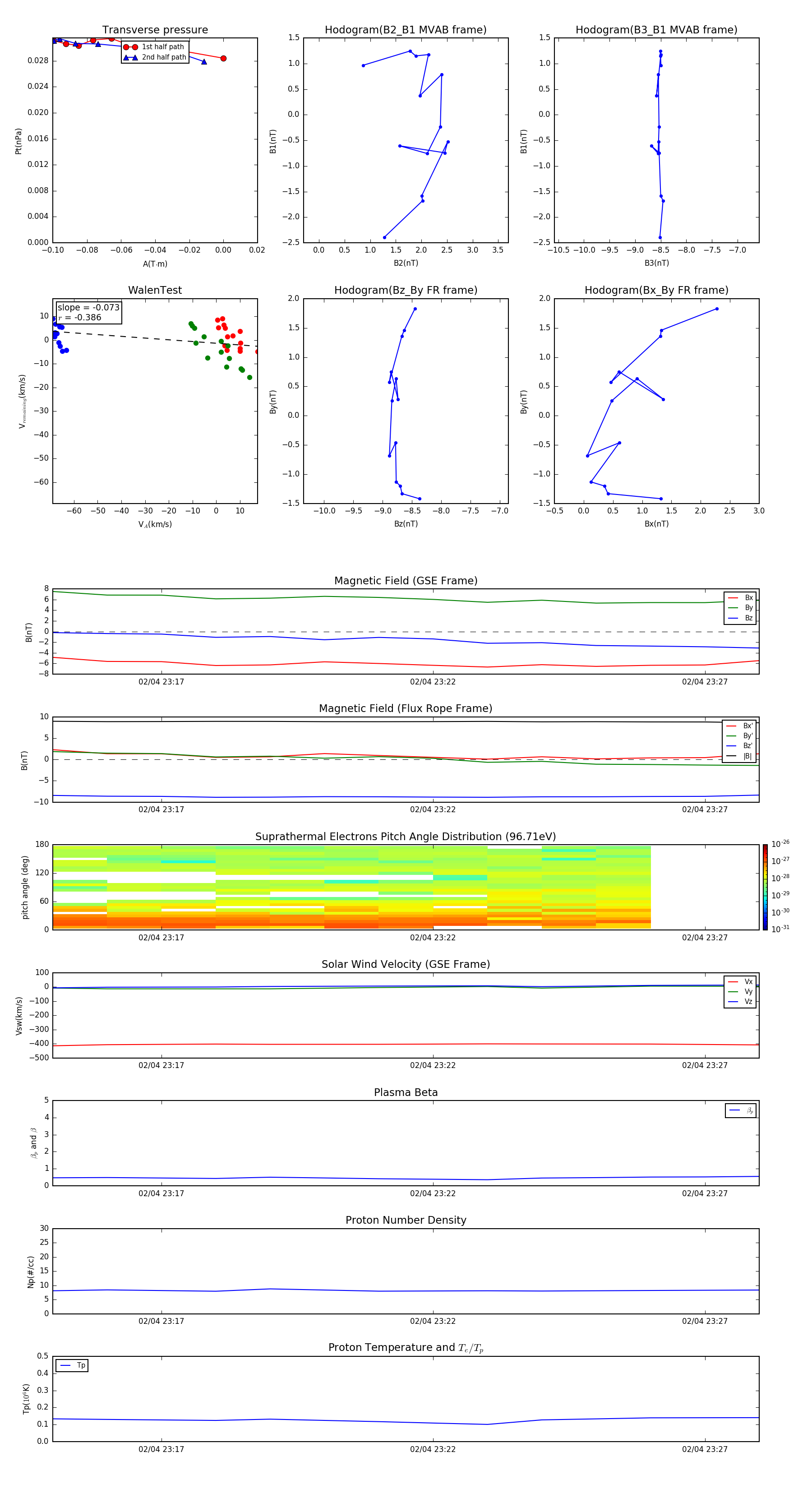
Task: Click the dashed regression line in WalenTest plot
Action: [155, 339]
